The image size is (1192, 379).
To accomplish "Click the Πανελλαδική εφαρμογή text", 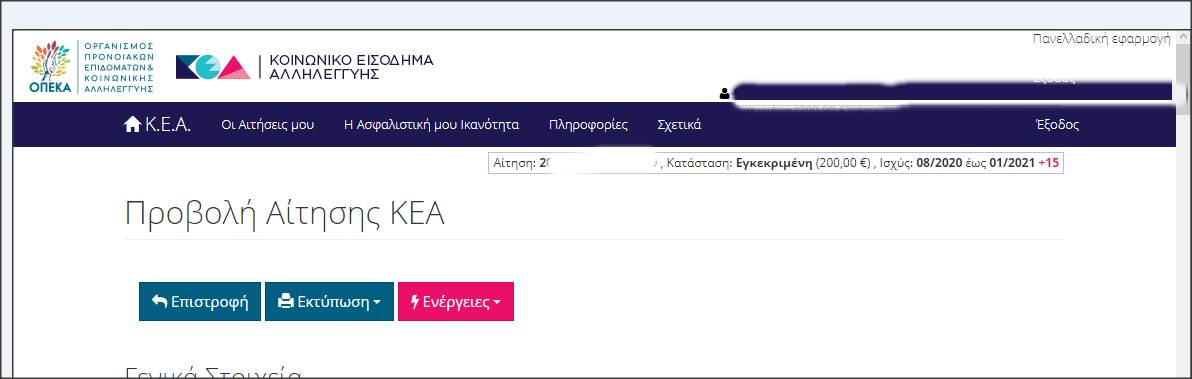I will (1102, 39).
